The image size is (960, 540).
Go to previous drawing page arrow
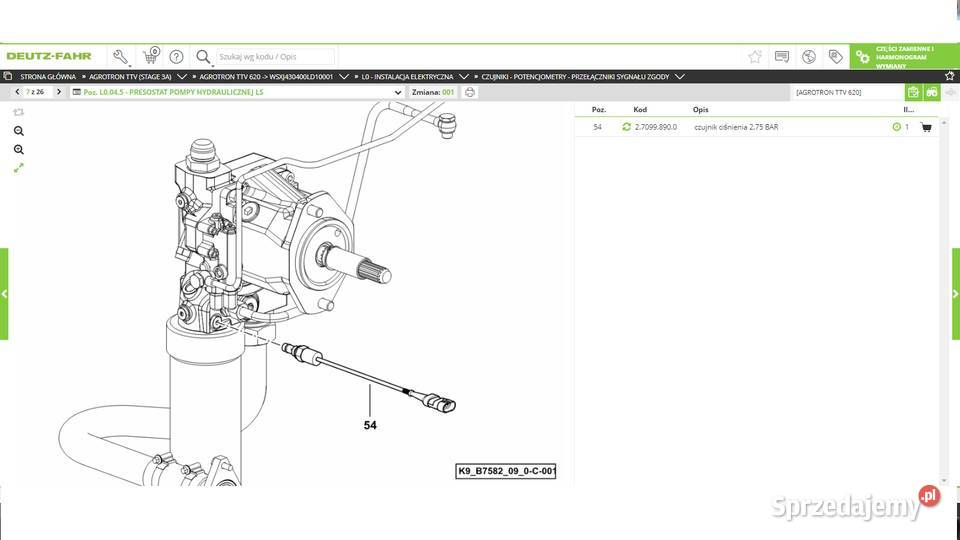(17, 92)
